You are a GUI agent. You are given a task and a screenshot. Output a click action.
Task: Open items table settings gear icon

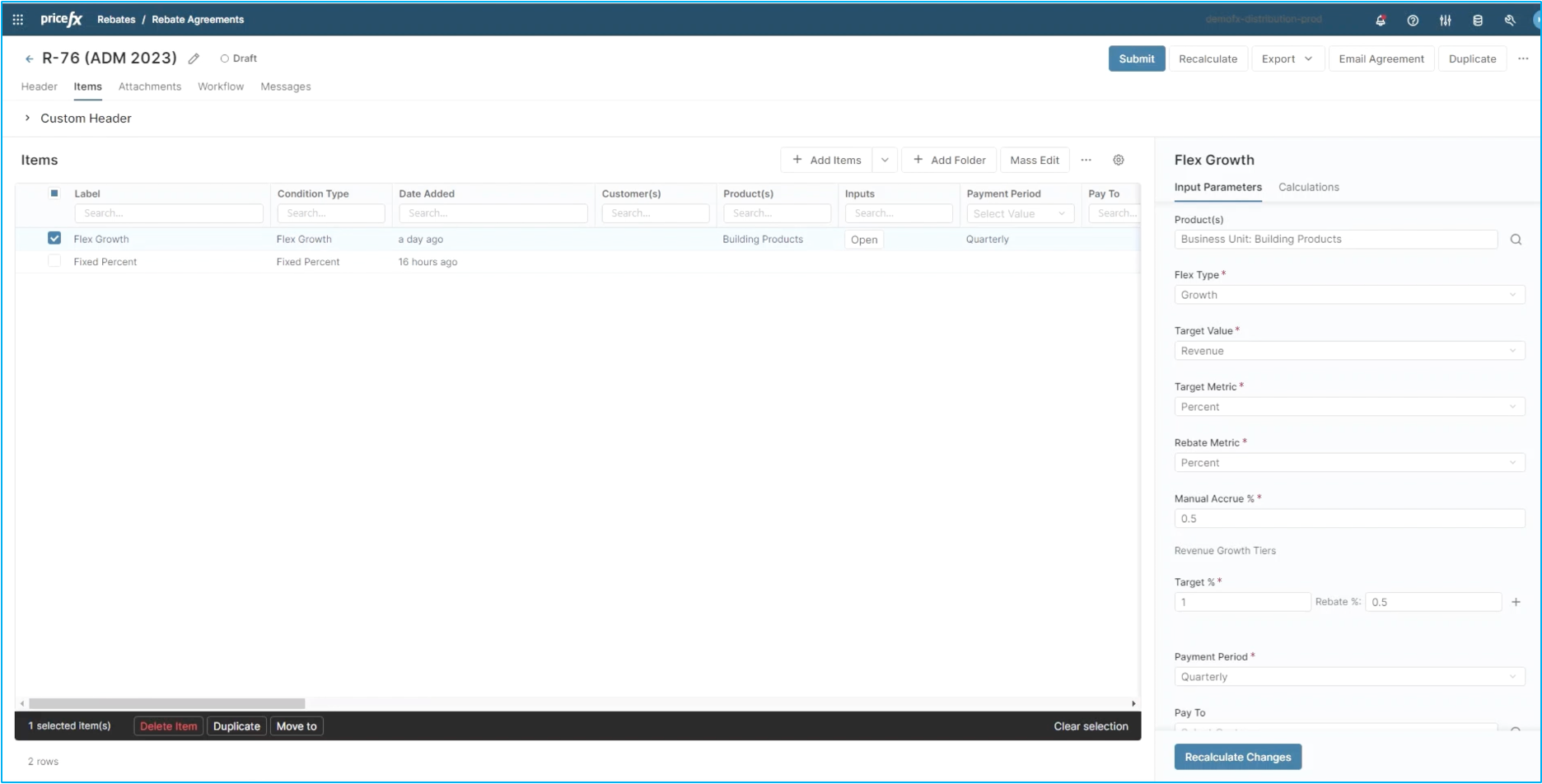[x=1118, y=160]
